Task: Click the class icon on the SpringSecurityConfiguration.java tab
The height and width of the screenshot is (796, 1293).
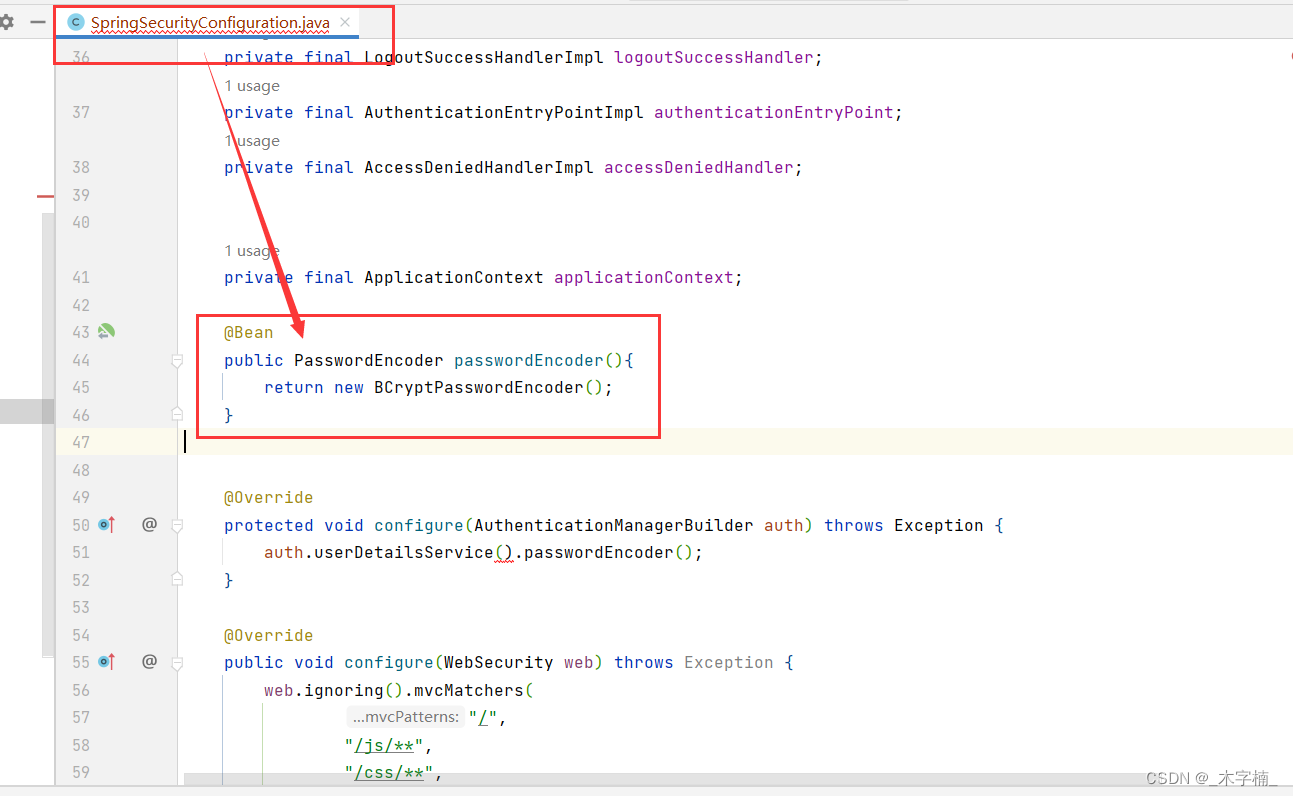Action: [76, 22]
